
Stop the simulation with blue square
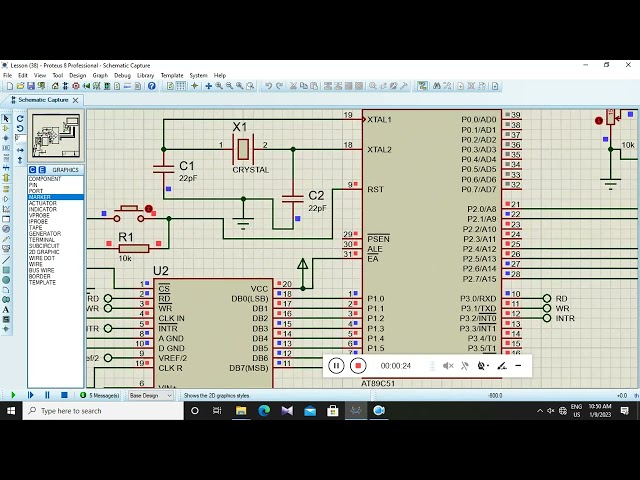(x=64, y=395)
